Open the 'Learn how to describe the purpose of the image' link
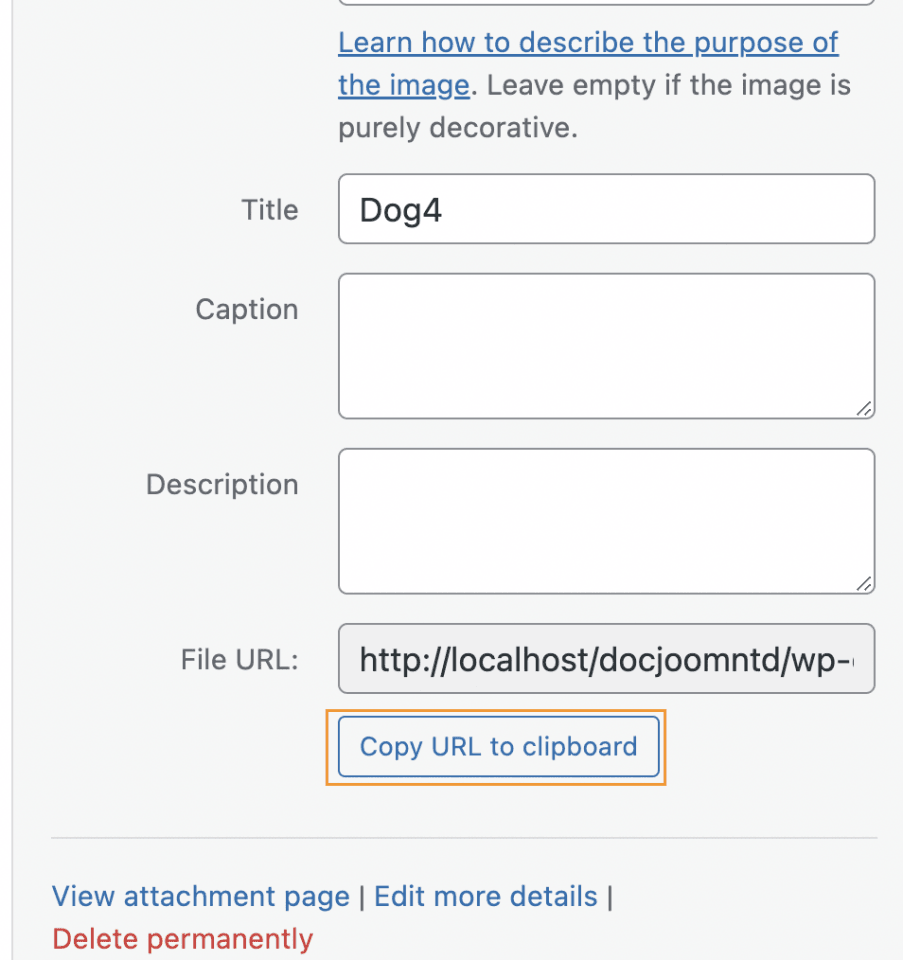Image resolution: width=903 pixels, height=960 pixels. click(x=587, y=43)
